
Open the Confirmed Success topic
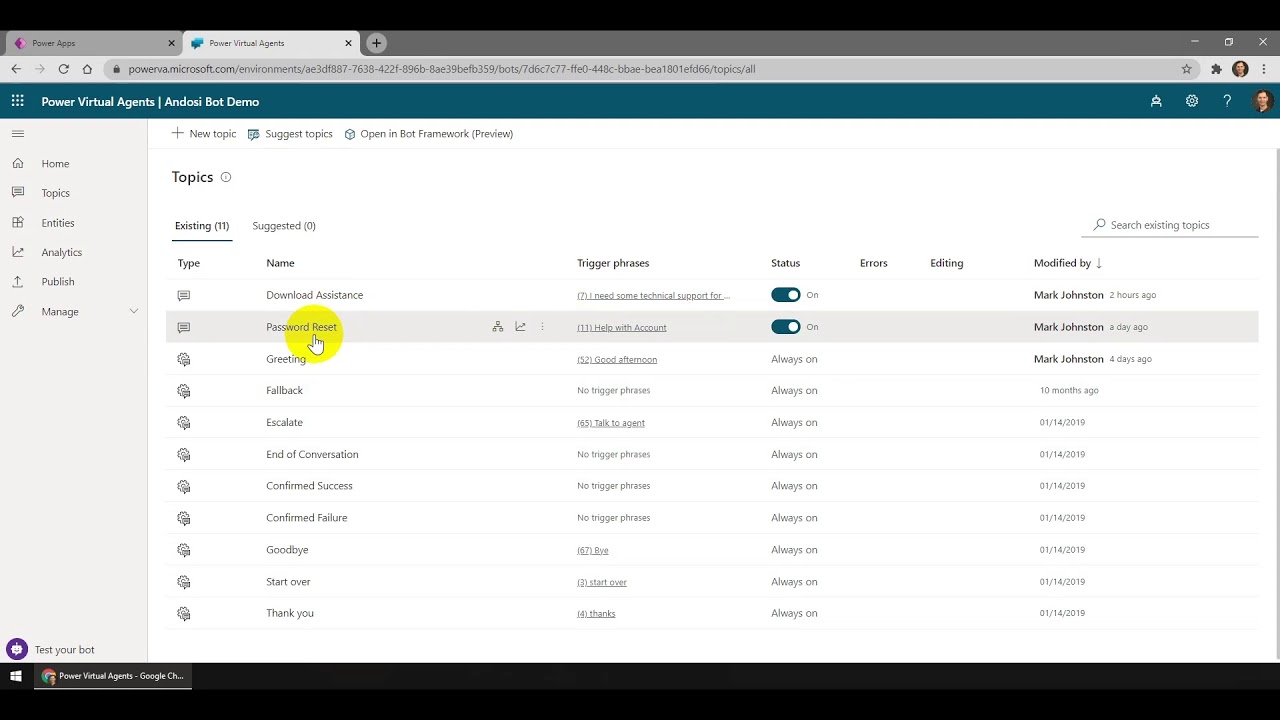click(x=309, y=486)
